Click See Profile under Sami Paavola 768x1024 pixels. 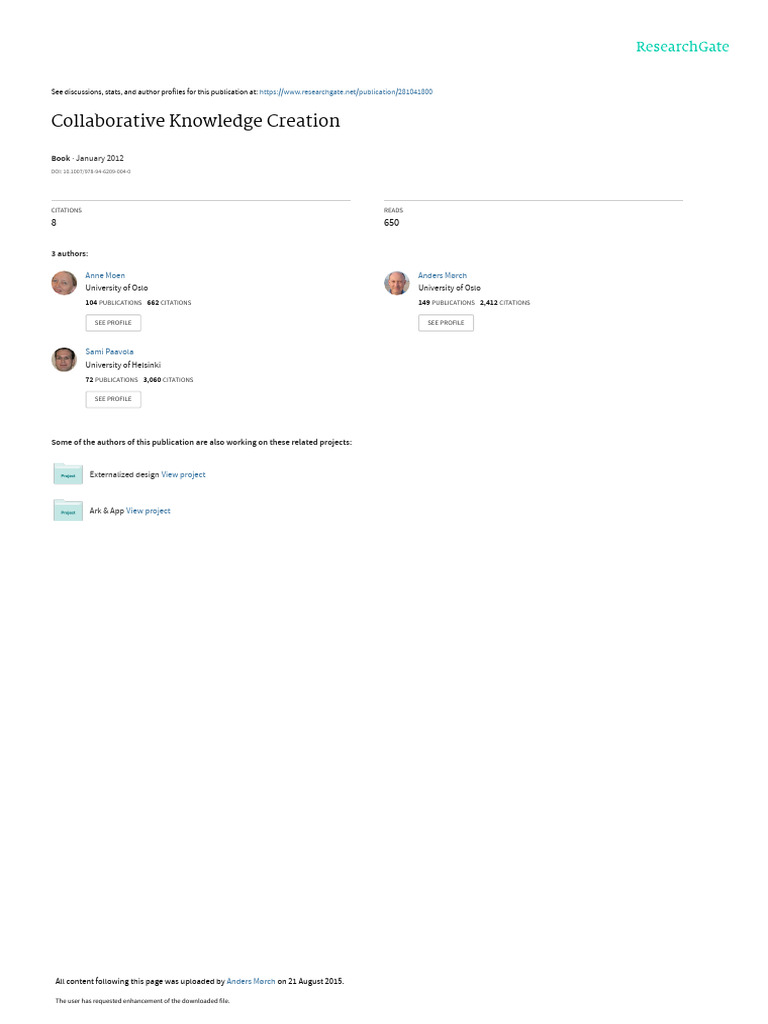click(113, 399)
